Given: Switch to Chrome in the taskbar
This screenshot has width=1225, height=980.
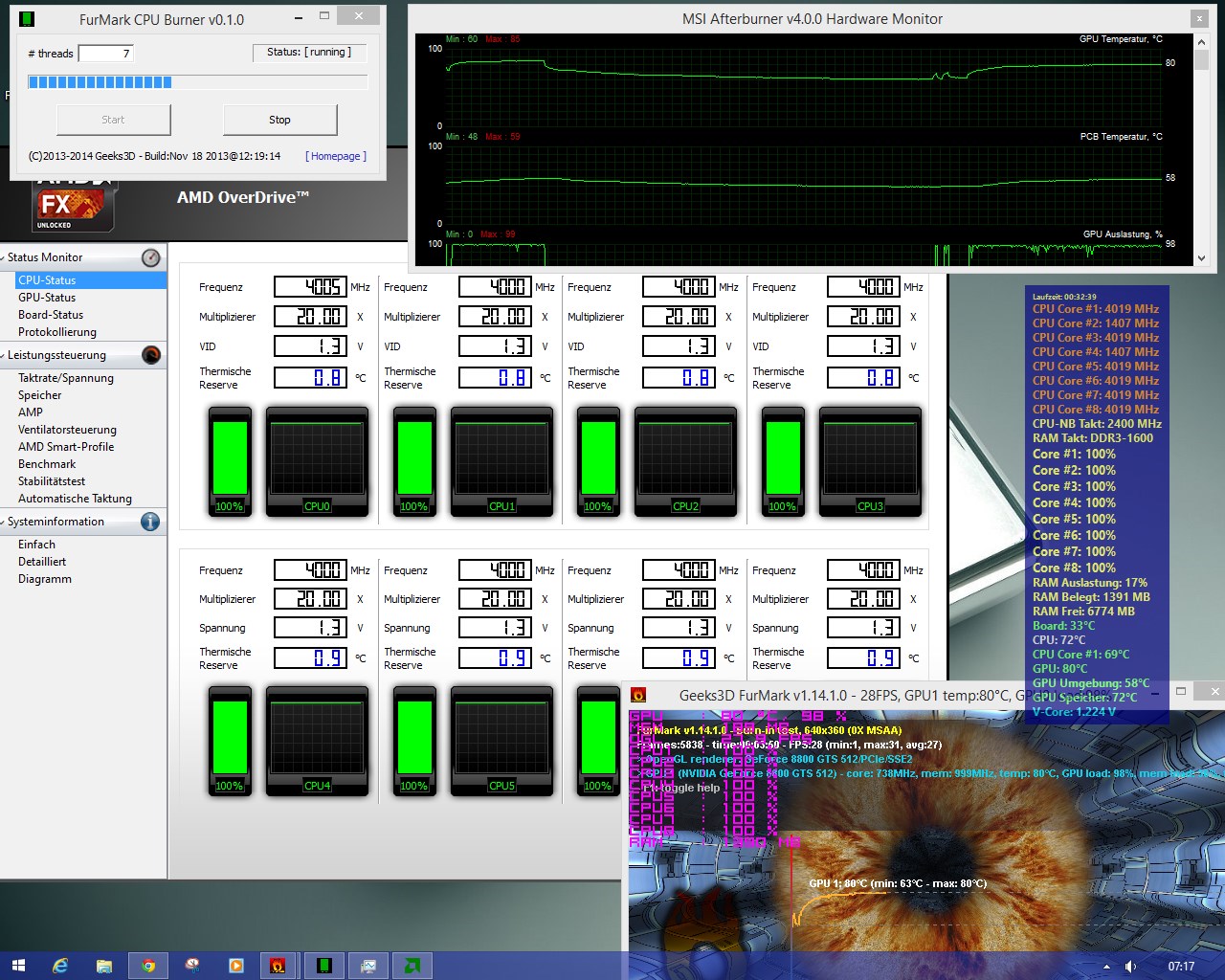Looking at the screenshot, I should (x=148, y=966).
